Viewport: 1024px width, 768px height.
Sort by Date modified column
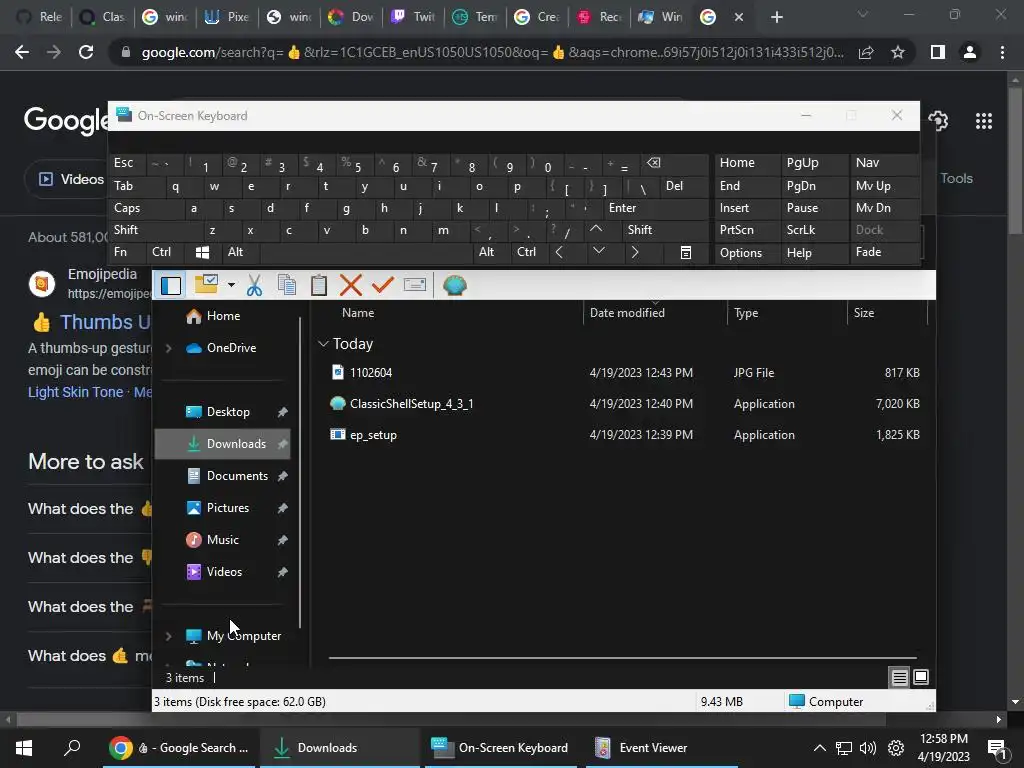coord(627,313)
